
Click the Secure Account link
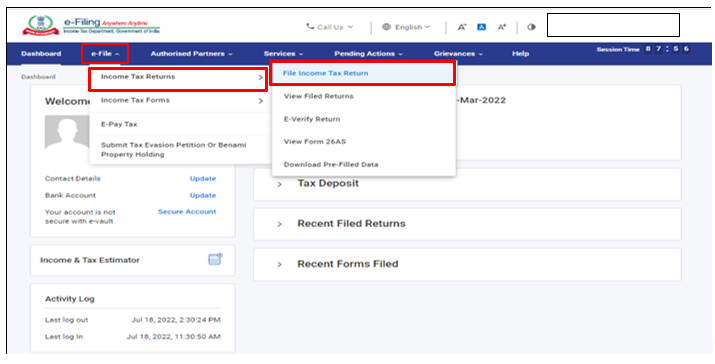pyautogui.click(x=187, y=212)
